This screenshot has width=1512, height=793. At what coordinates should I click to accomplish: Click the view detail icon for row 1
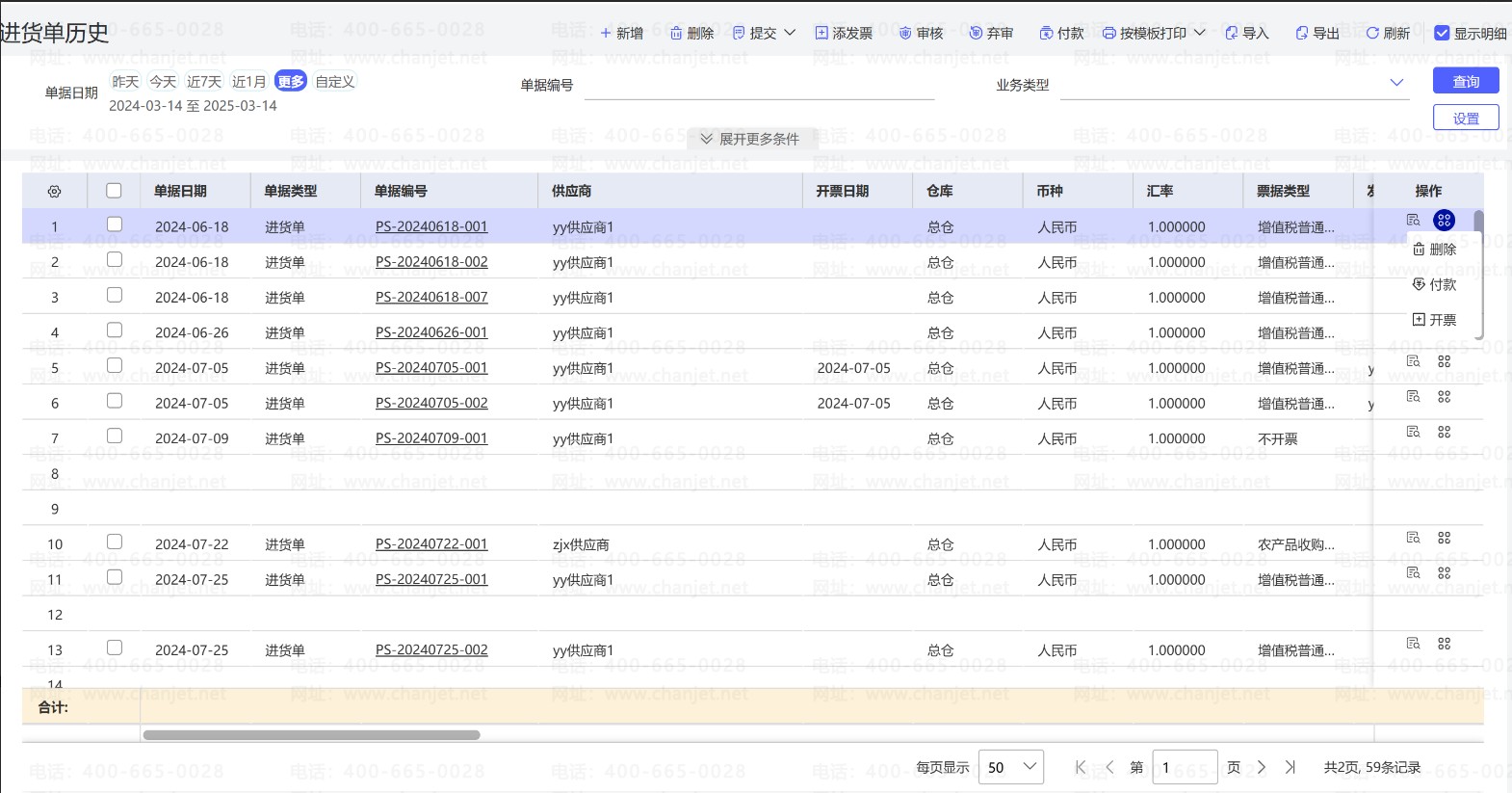click(1413, 221)
